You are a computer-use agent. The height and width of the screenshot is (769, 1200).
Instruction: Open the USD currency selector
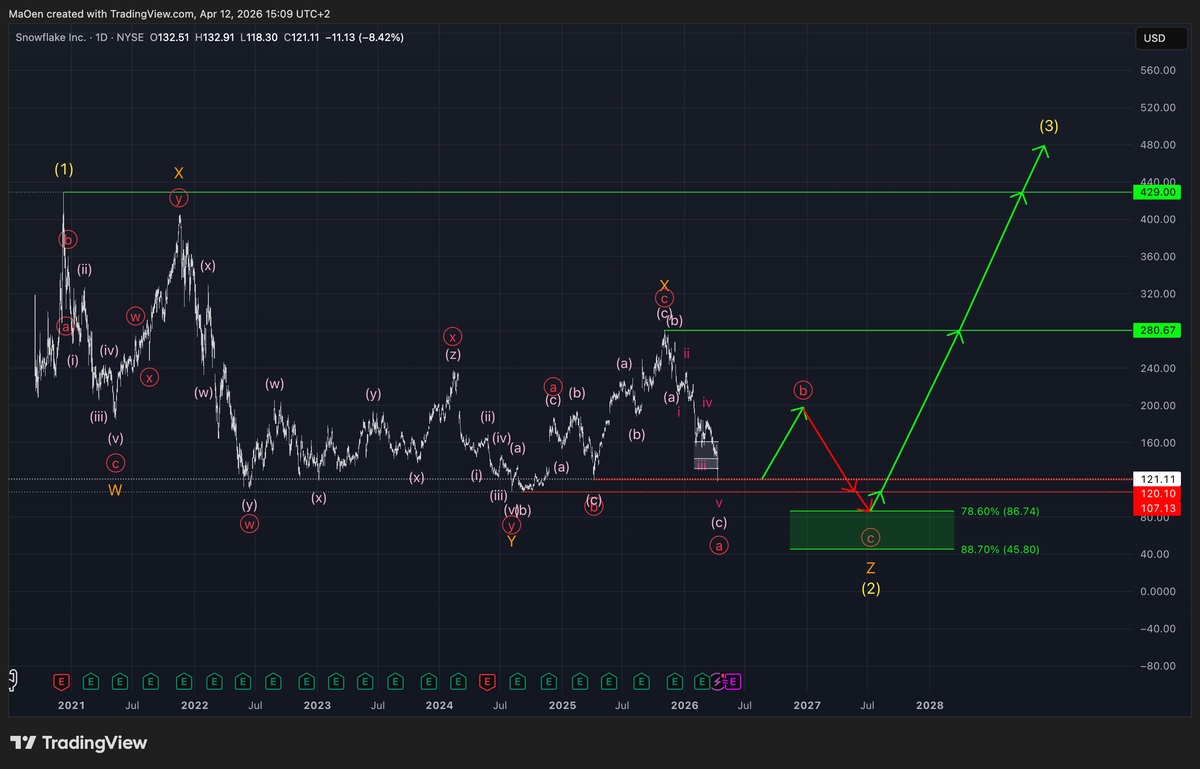(1154, 39)
